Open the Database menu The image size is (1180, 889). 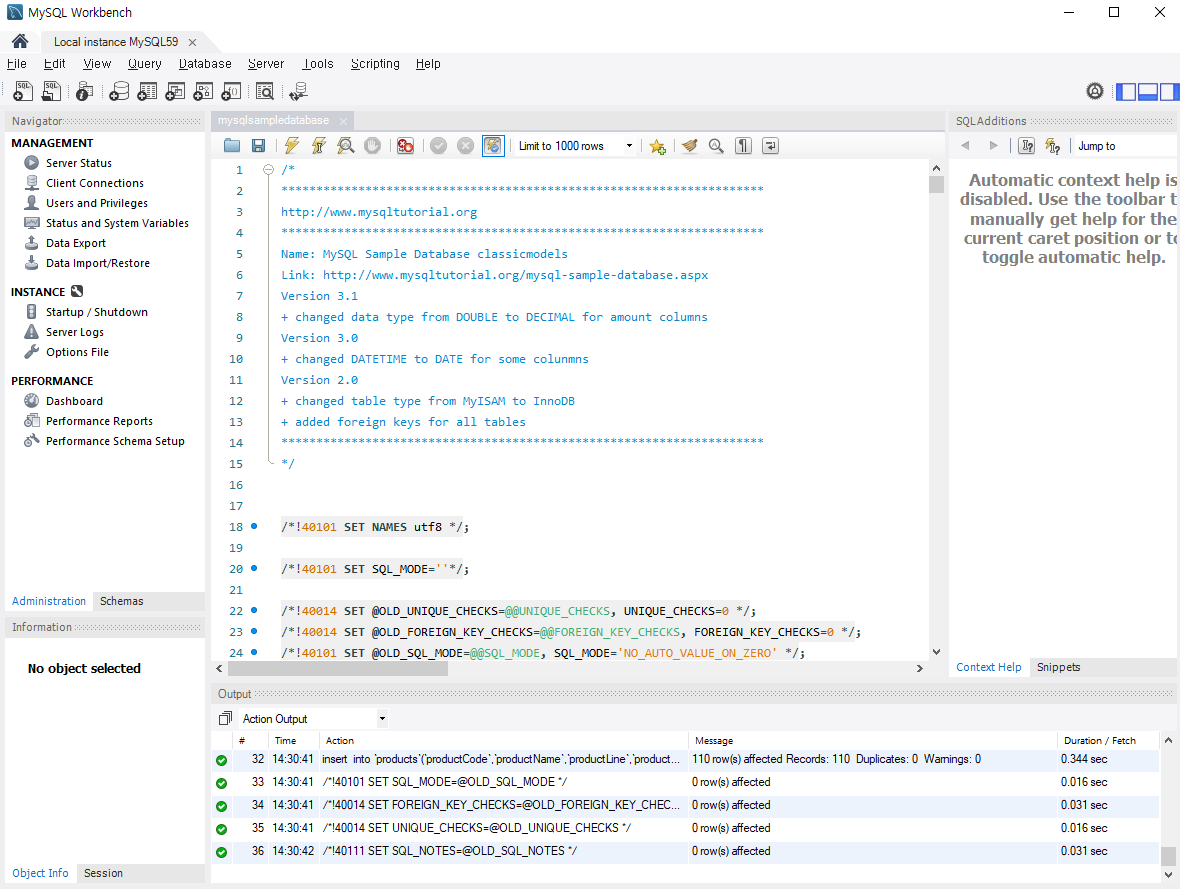pos(205,64)
